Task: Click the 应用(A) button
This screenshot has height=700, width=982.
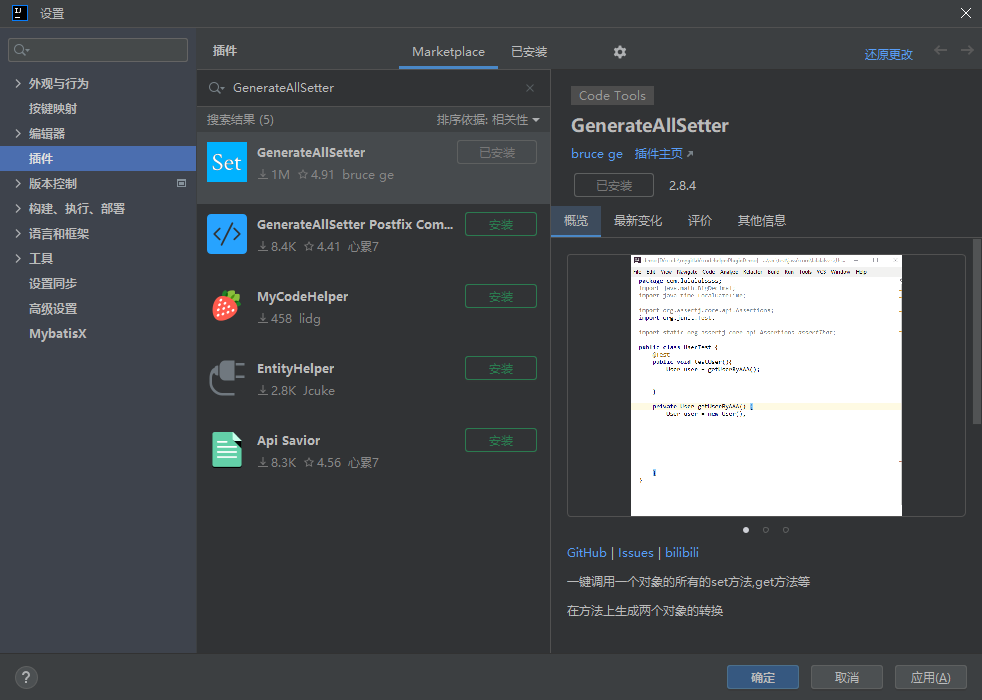Action: pos(930,677)
